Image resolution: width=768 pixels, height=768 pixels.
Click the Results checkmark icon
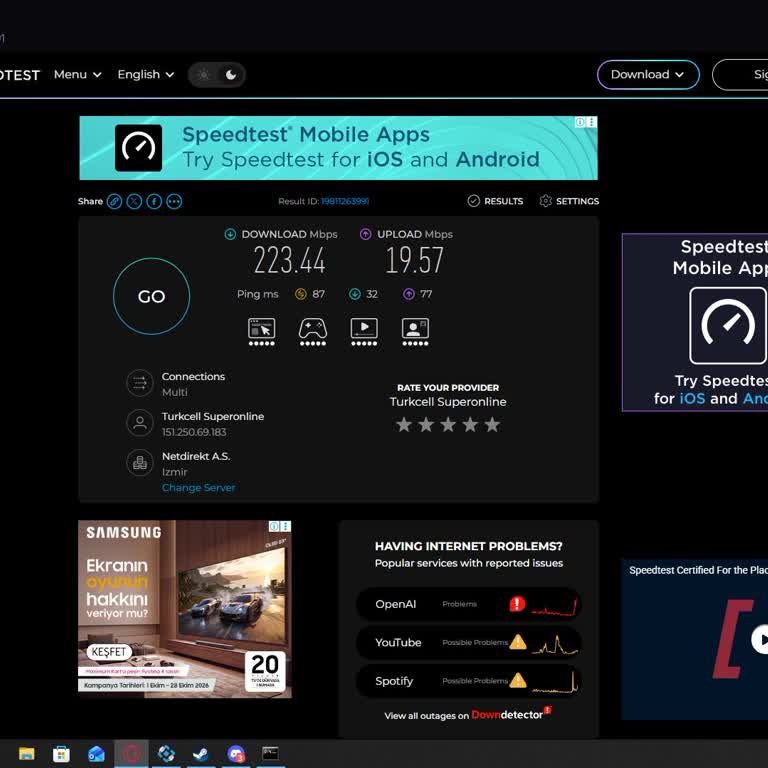(x=474, y=201)
